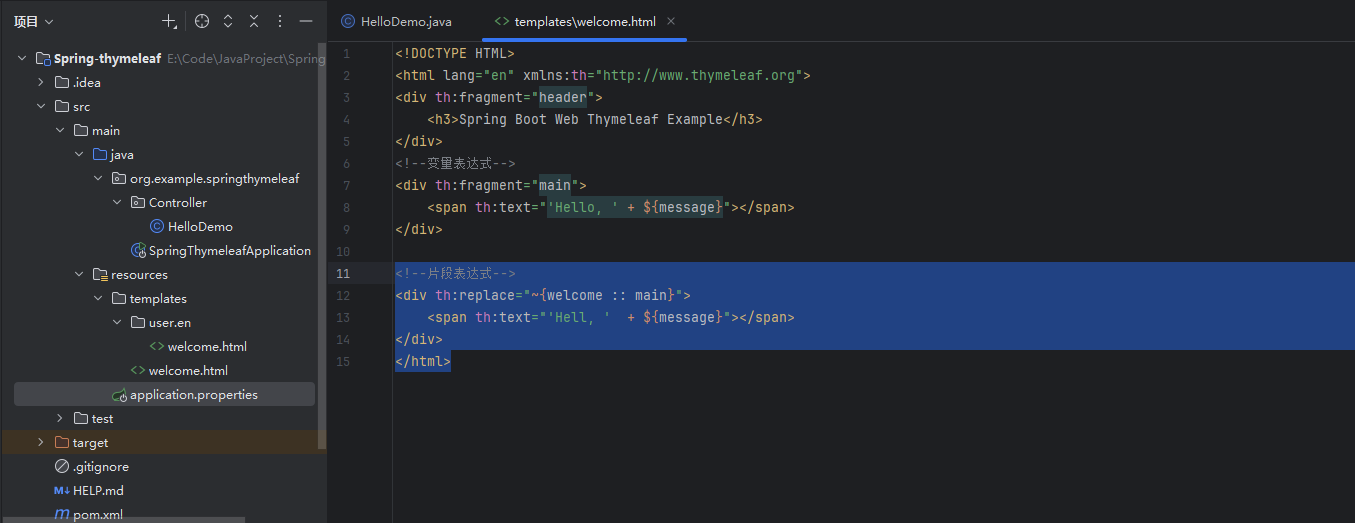Click the select opened file crosshair icon
Image resolution: width=1355 pixels, height=523 pixels.
(202, 21)
